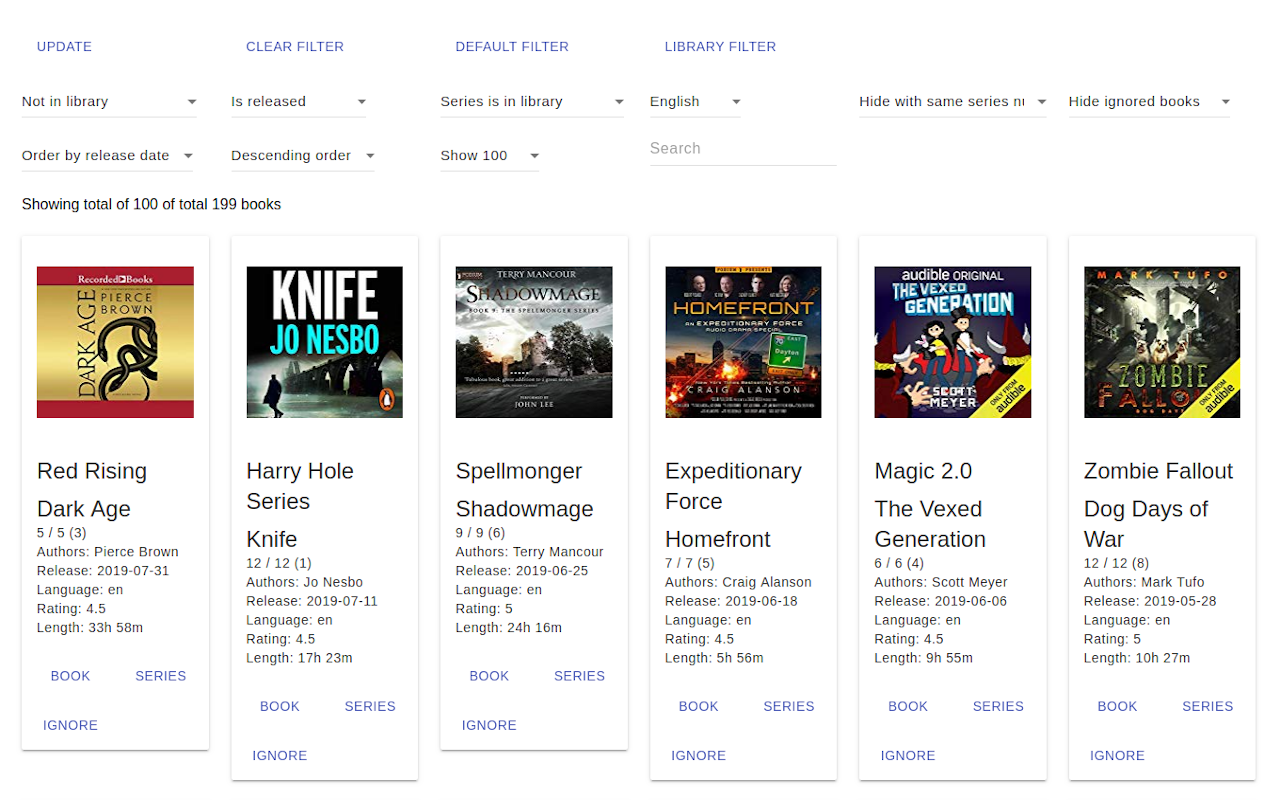Image resolution: width=1280 pixels, height=800 pixels.
Task: Click 'Authors: Pierce Brown' text
Action: coord(108,552)
